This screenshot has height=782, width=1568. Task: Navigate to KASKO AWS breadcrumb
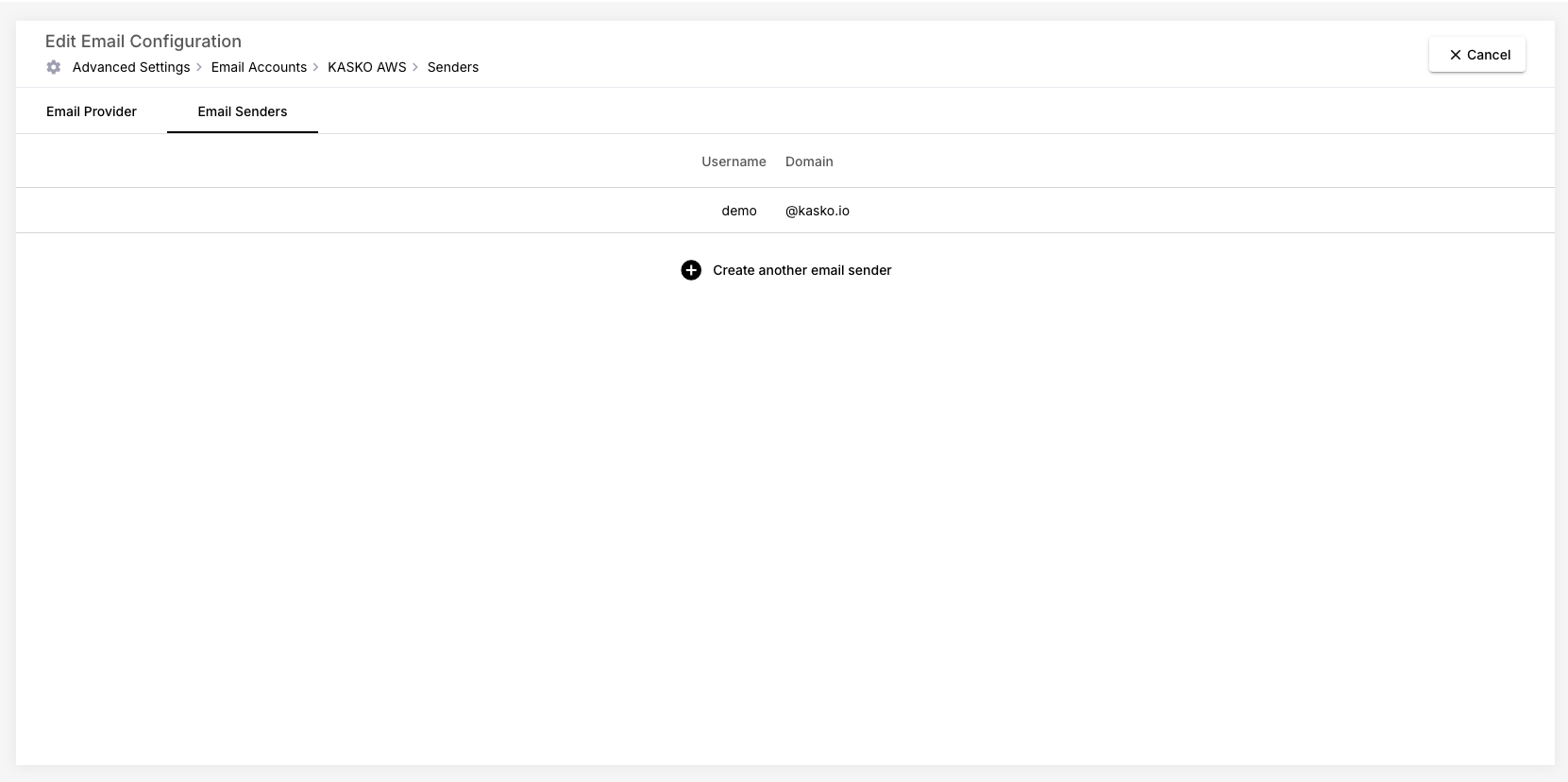pos(366,67)
